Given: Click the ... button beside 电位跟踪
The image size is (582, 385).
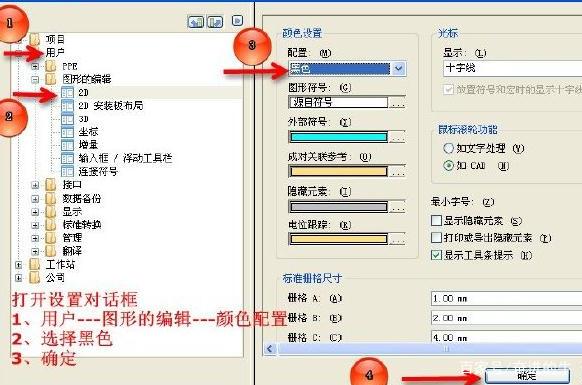Looking at the screenshot, I should coord(398,239).
